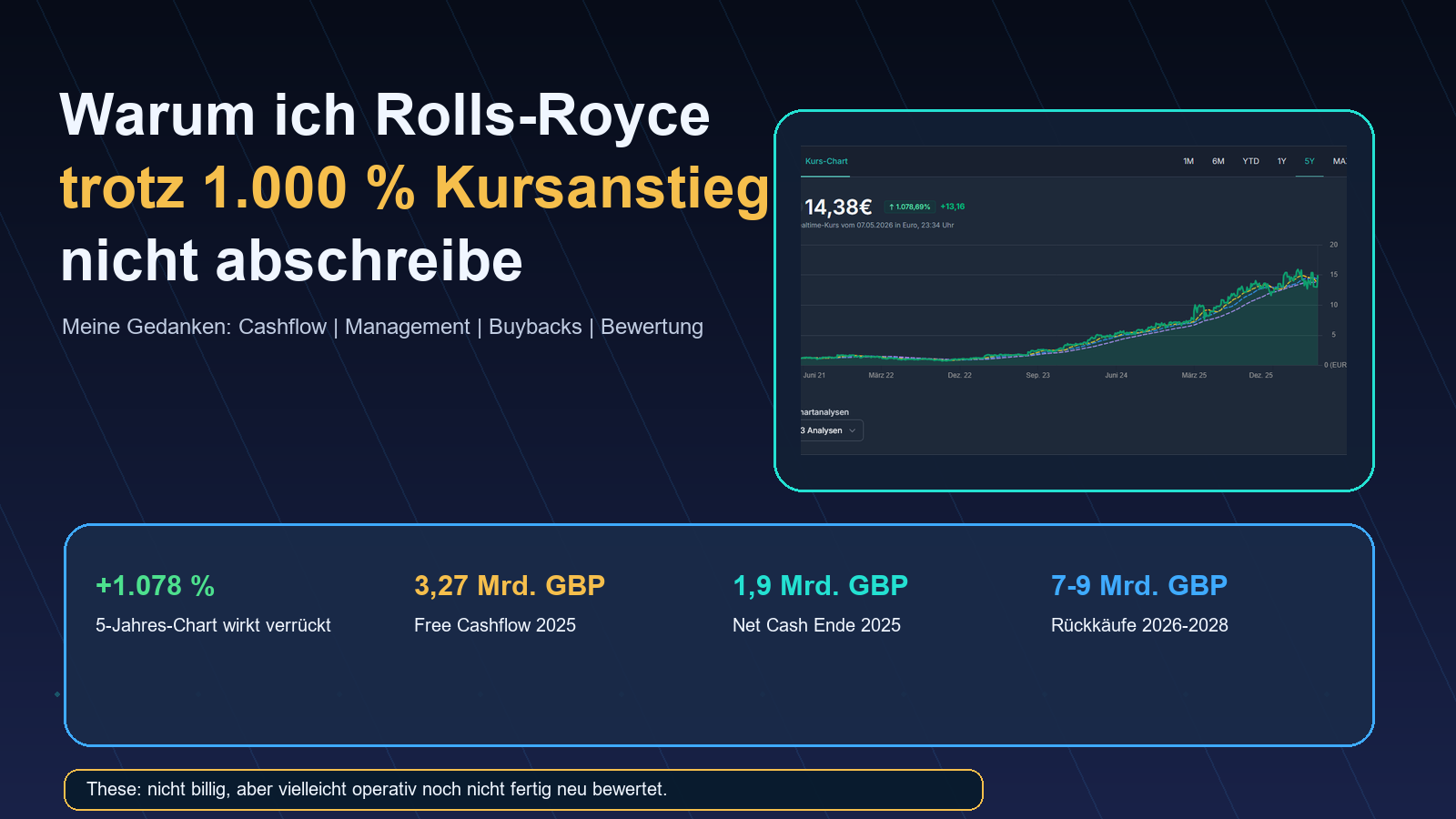This screenshot has width=1456, height=819.
Task: Click the Juni 24 axis label
Action: 1117,375
